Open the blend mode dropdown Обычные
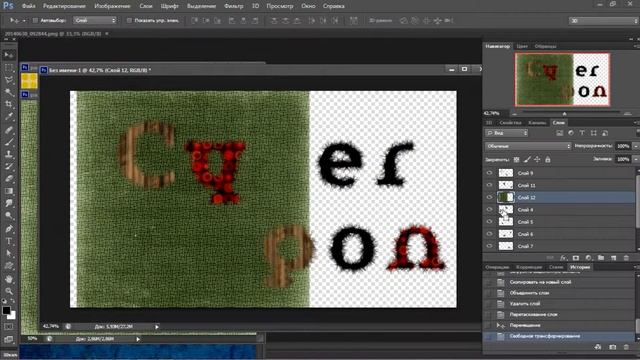Image resolution: width=640 pixels, height=360 pixels. click(528, 146)
